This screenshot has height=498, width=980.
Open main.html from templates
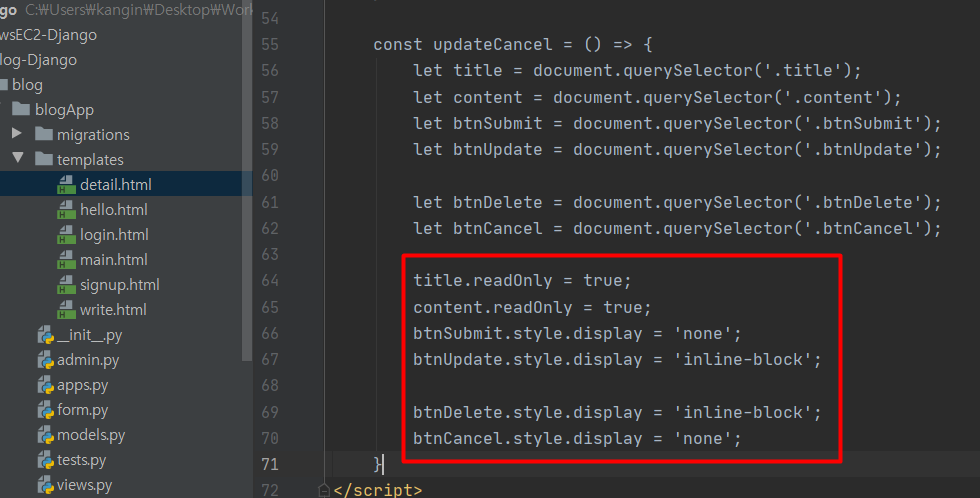(x=114, y=259)
